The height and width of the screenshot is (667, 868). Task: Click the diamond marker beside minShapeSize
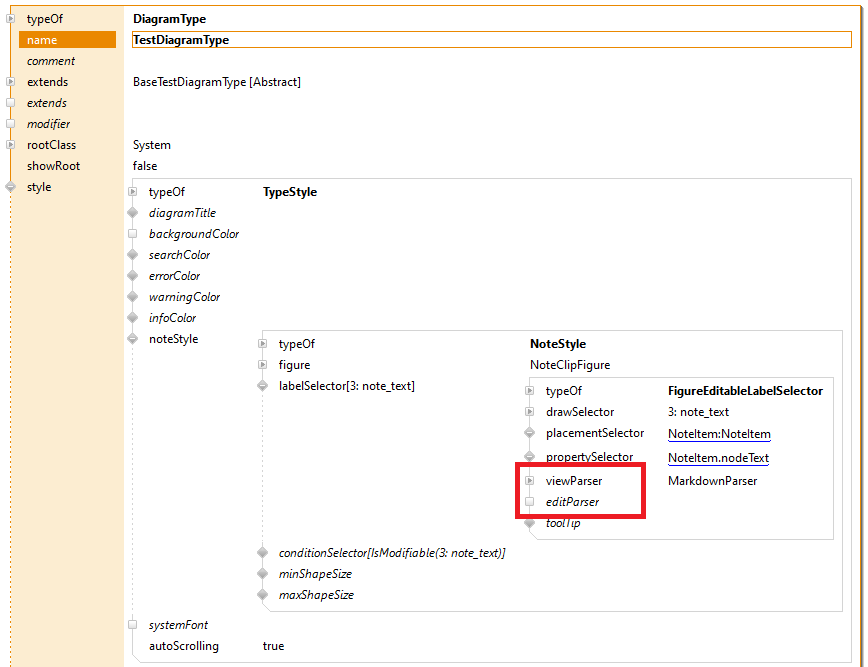tap(262, 574)
